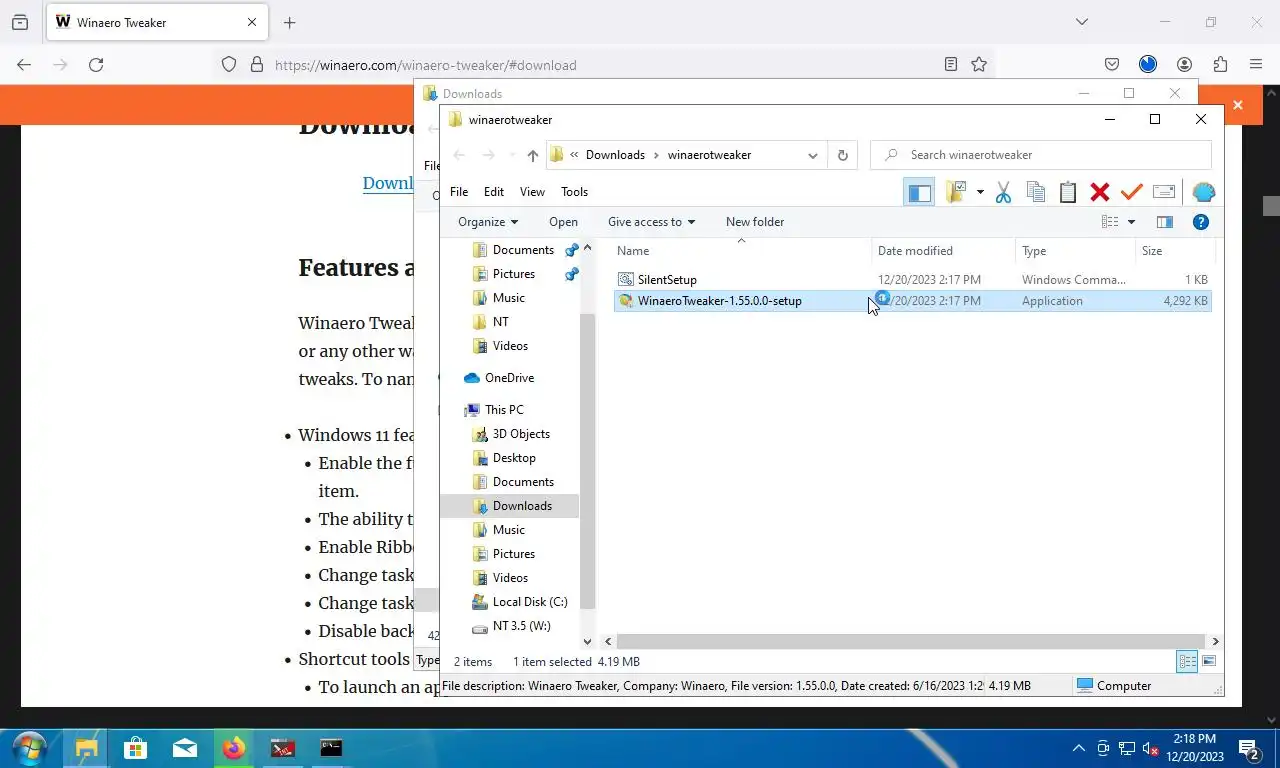Go back in Explorer navigation
The image size is (1280, 768).
click(459, 155)
